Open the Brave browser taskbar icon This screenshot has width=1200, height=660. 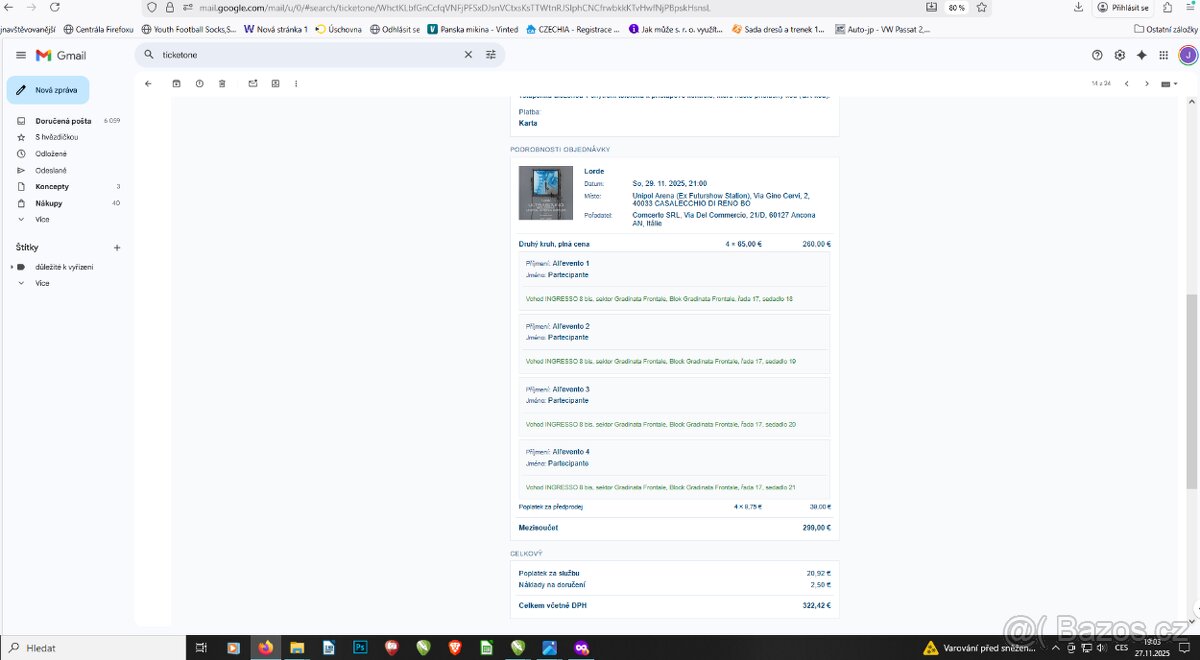pos(455,648)
